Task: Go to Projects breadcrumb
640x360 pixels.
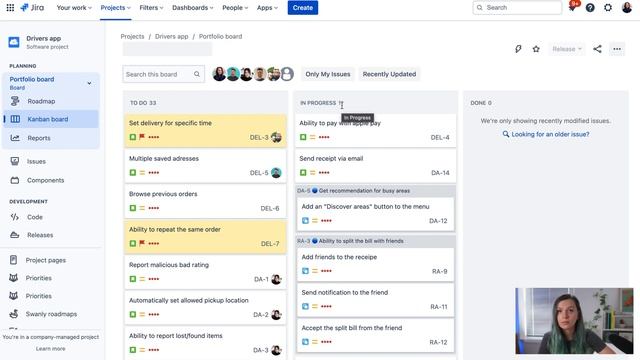Action: [x=132, y=36]
